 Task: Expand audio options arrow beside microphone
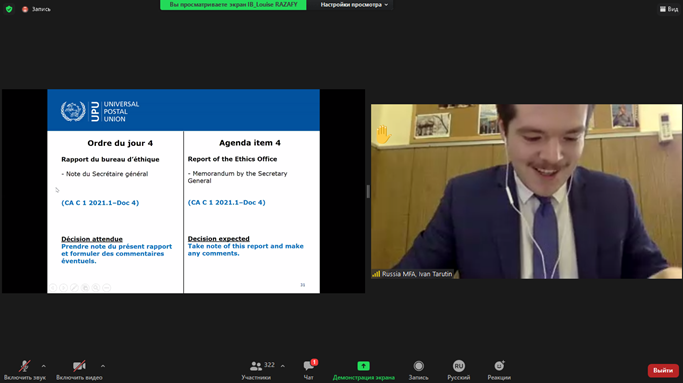(44, 366)
